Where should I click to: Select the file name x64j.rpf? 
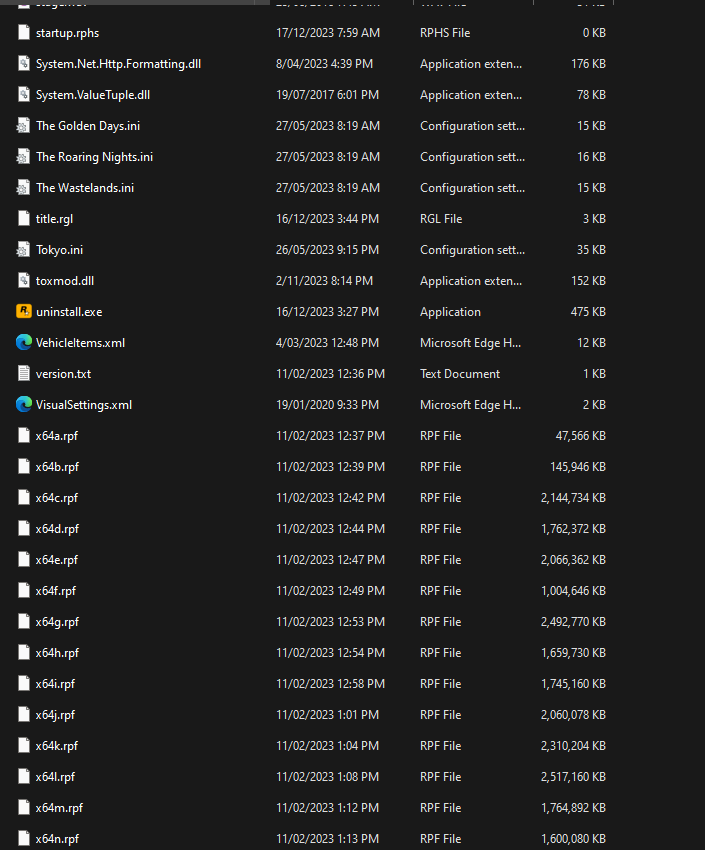55,714
